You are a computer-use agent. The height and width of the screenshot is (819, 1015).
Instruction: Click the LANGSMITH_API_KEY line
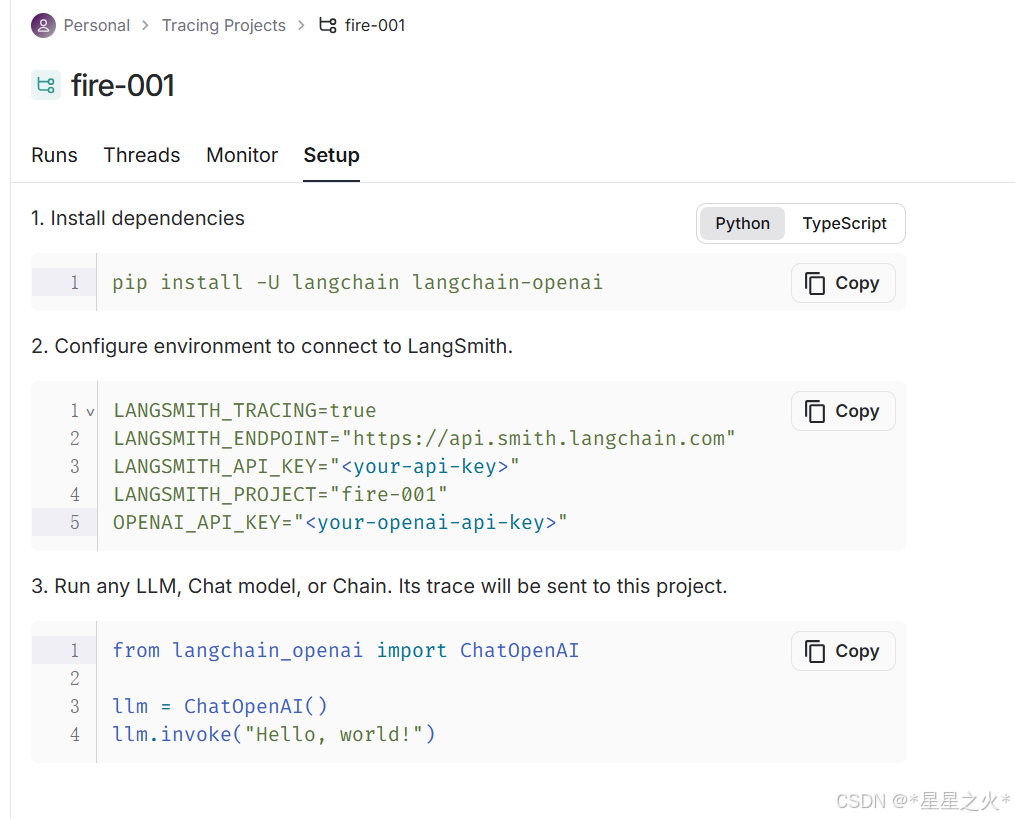tap(316, 466)
